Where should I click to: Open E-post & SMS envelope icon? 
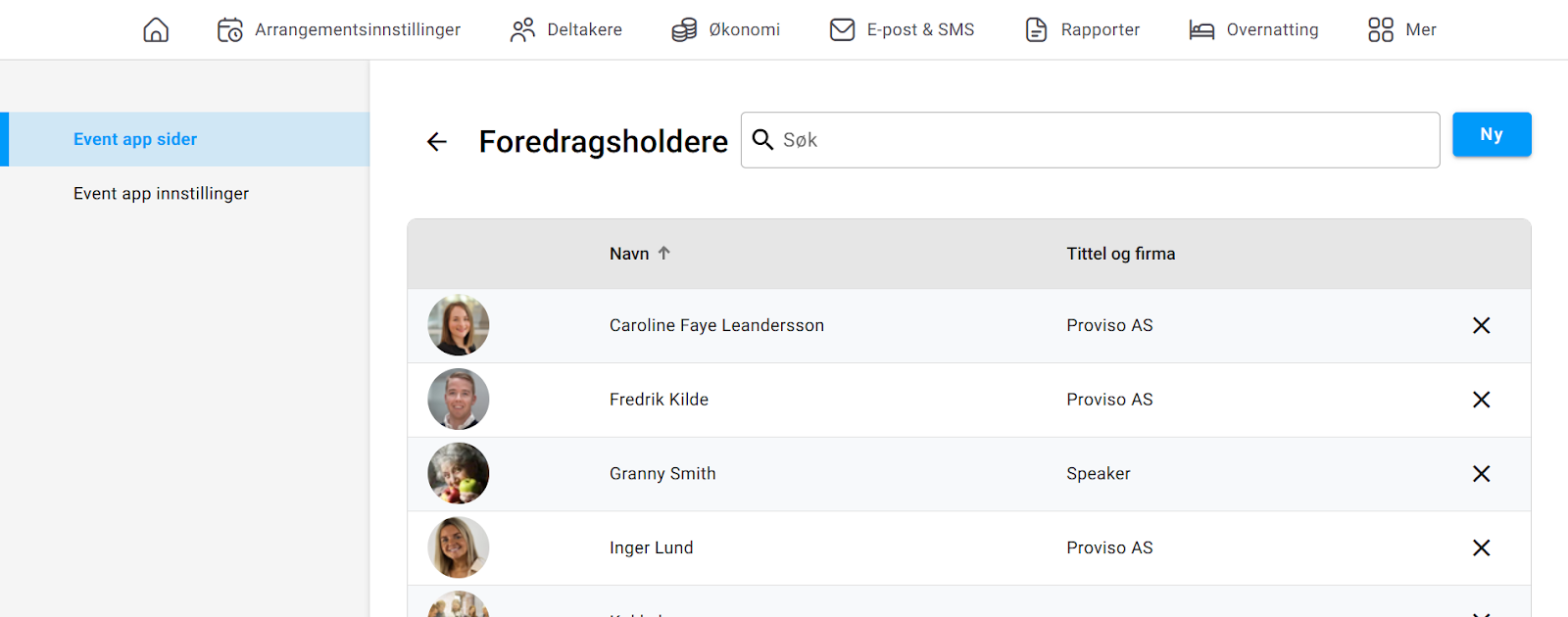click(842, 29)
